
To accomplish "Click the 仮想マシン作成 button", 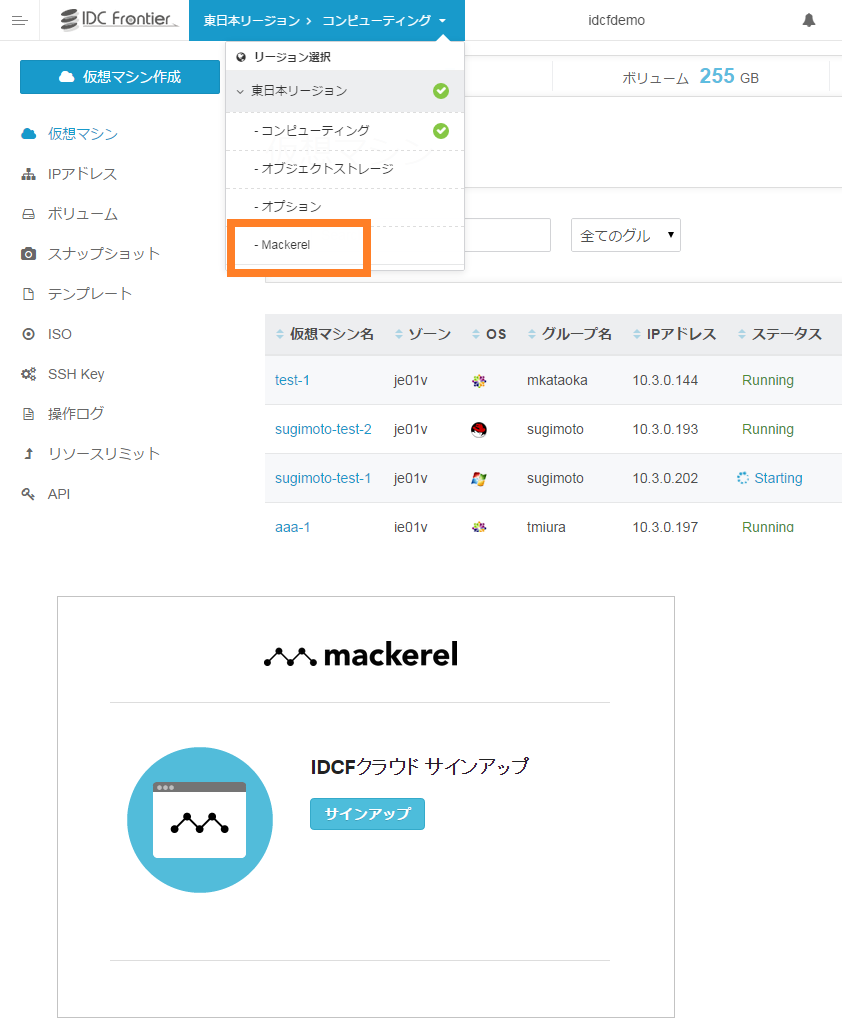I will tap(119, 76).
